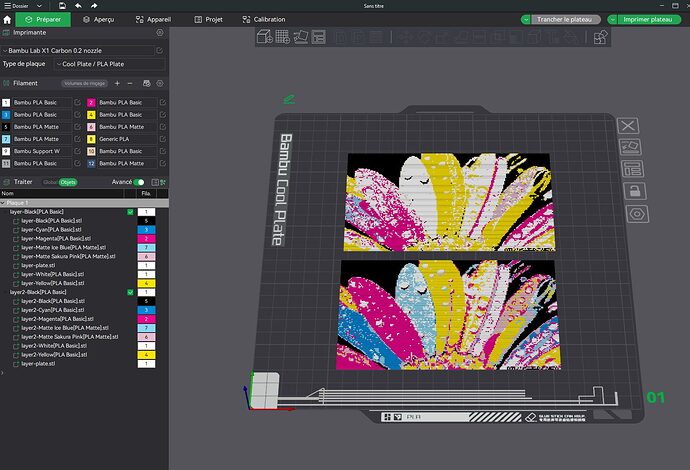
Task: Click the filament 4 yellow color swatch
Action: pos(91,115)
